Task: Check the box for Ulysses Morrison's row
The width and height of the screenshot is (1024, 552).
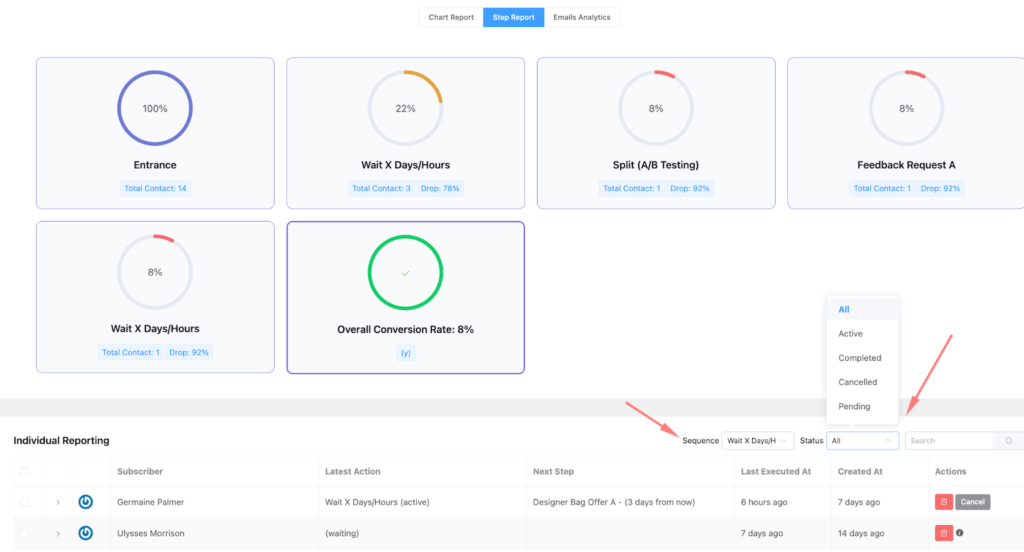Action: pos(25,533)
